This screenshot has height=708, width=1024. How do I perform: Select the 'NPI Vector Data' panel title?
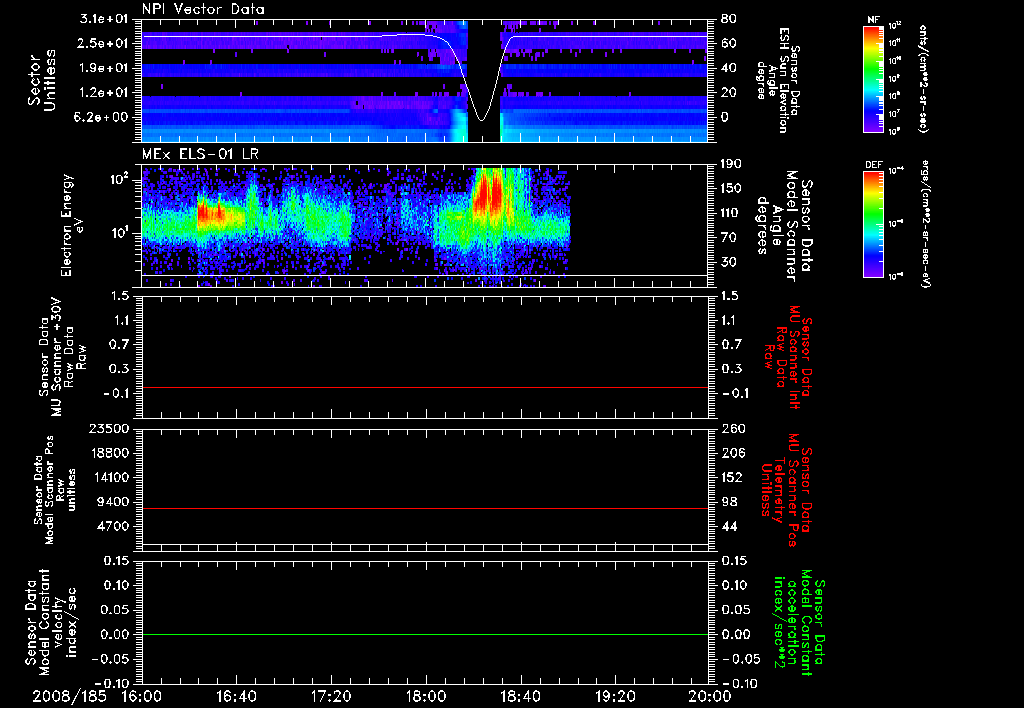tap(204, 9)
